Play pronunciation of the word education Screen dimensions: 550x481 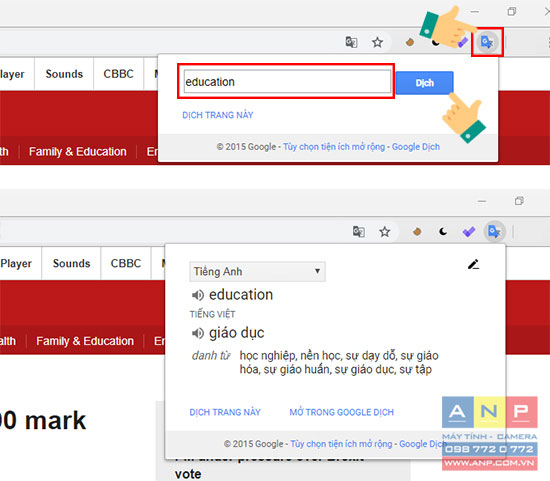pyautogui.click(x=197, y=295)
